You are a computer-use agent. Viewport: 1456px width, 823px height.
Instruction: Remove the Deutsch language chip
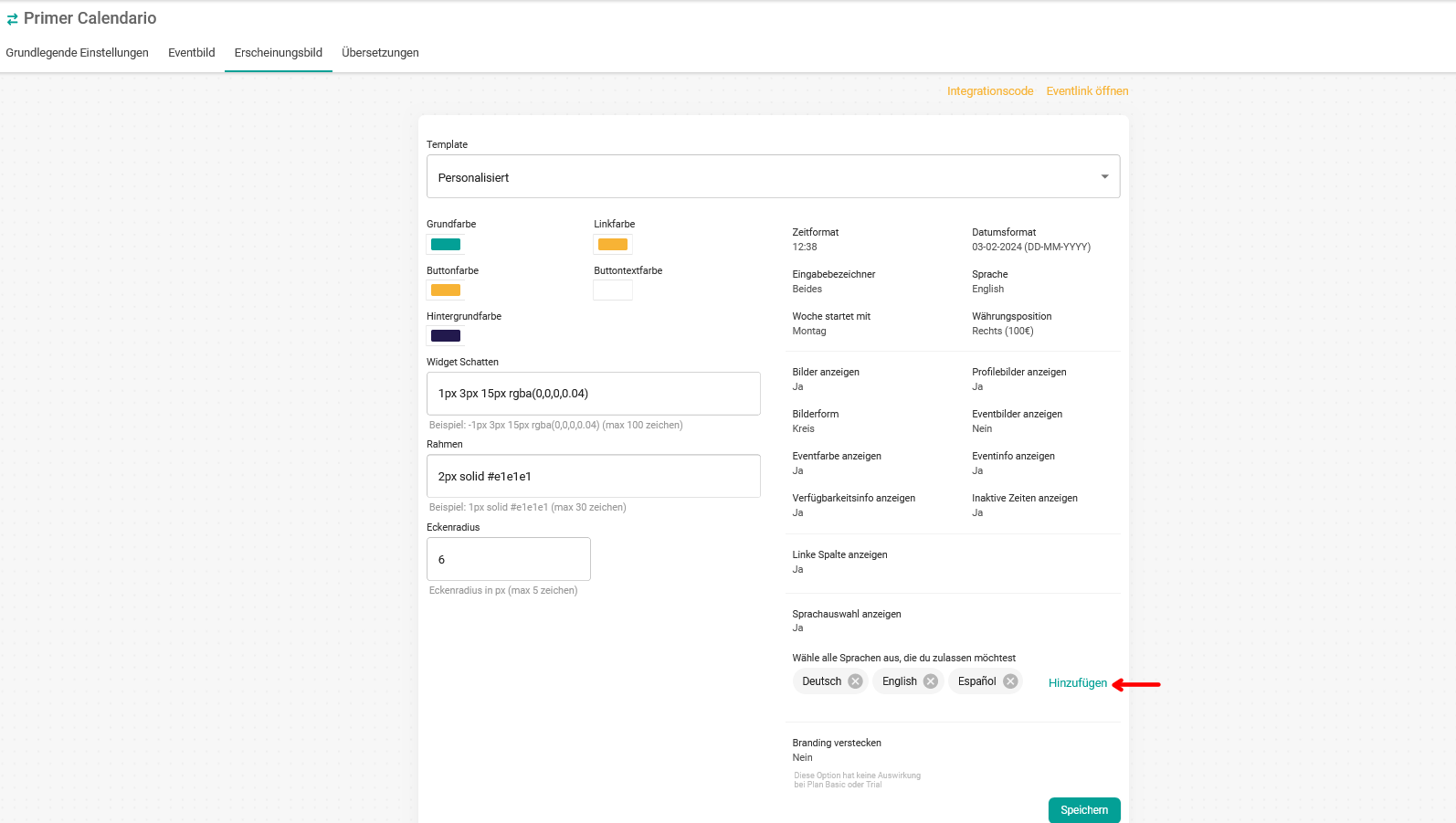tap(855, 681)
